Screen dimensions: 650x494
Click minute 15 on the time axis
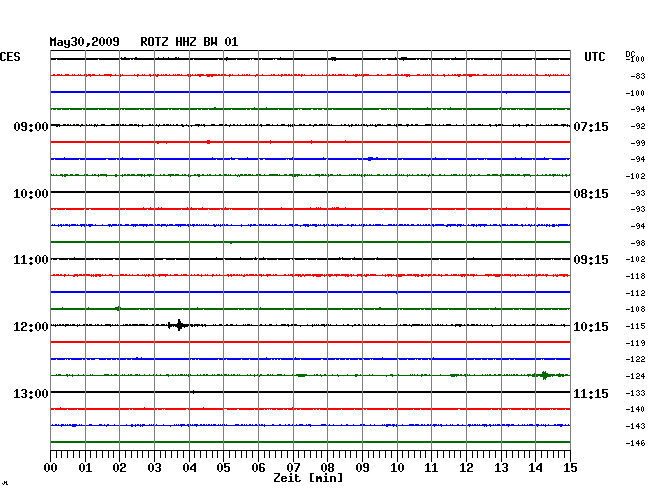point(570,468)
